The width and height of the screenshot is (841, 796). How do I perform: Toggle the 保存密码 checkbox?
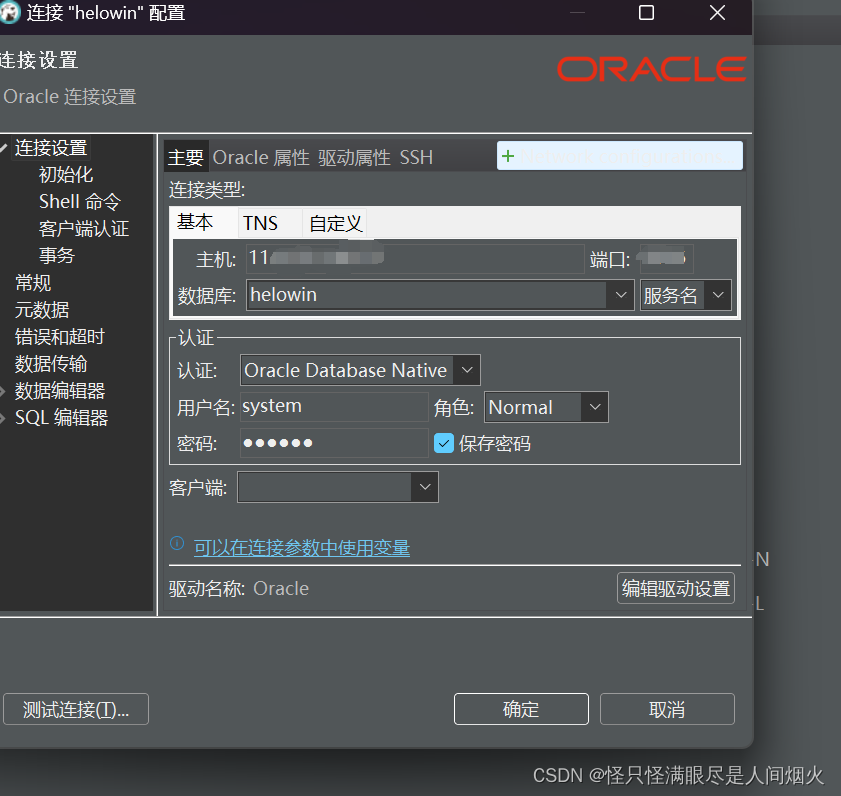coord(444,443)
